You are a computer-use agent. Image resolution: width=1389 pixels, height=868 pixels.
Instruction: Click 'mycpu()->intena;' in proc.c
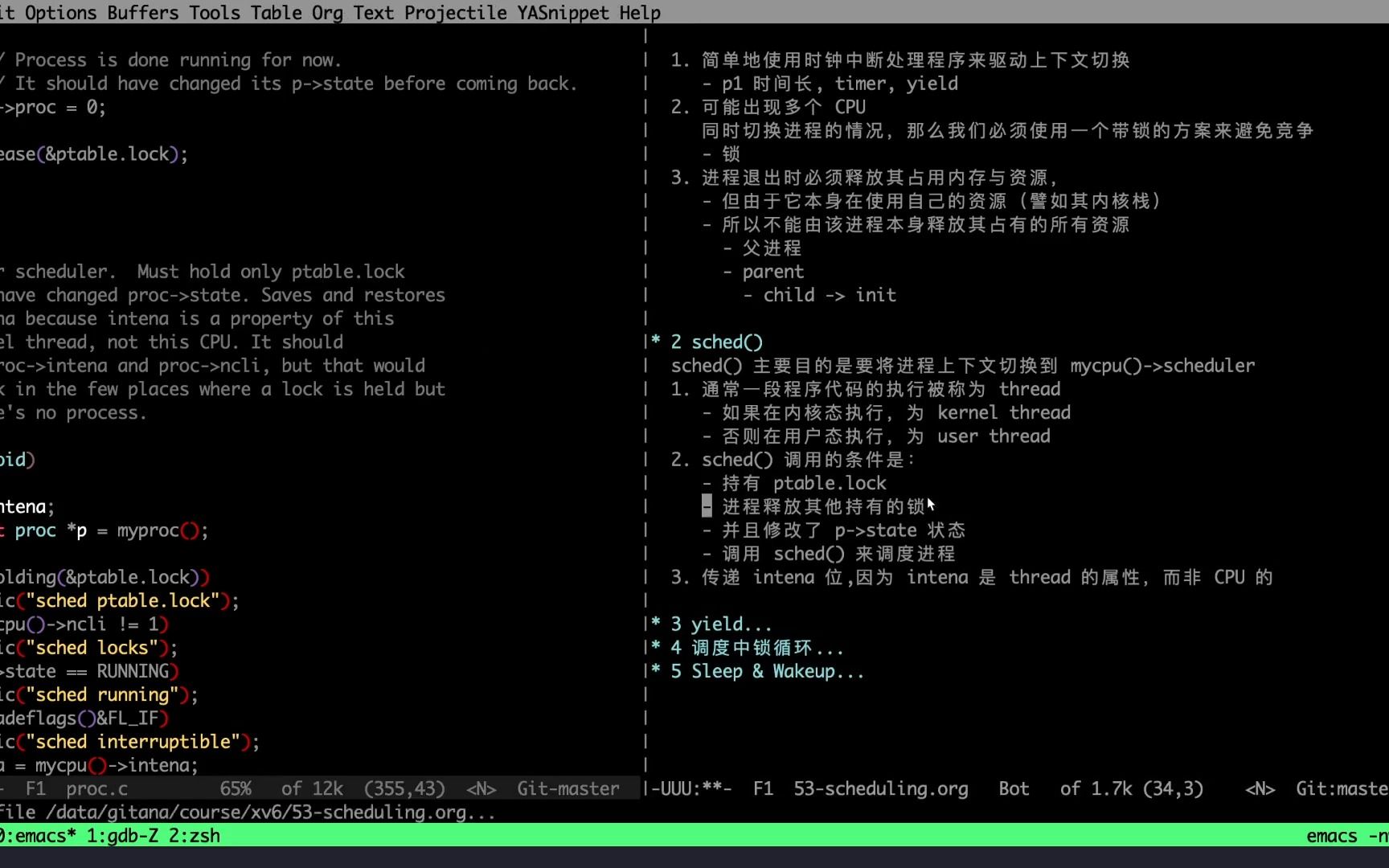coord(117,765)
